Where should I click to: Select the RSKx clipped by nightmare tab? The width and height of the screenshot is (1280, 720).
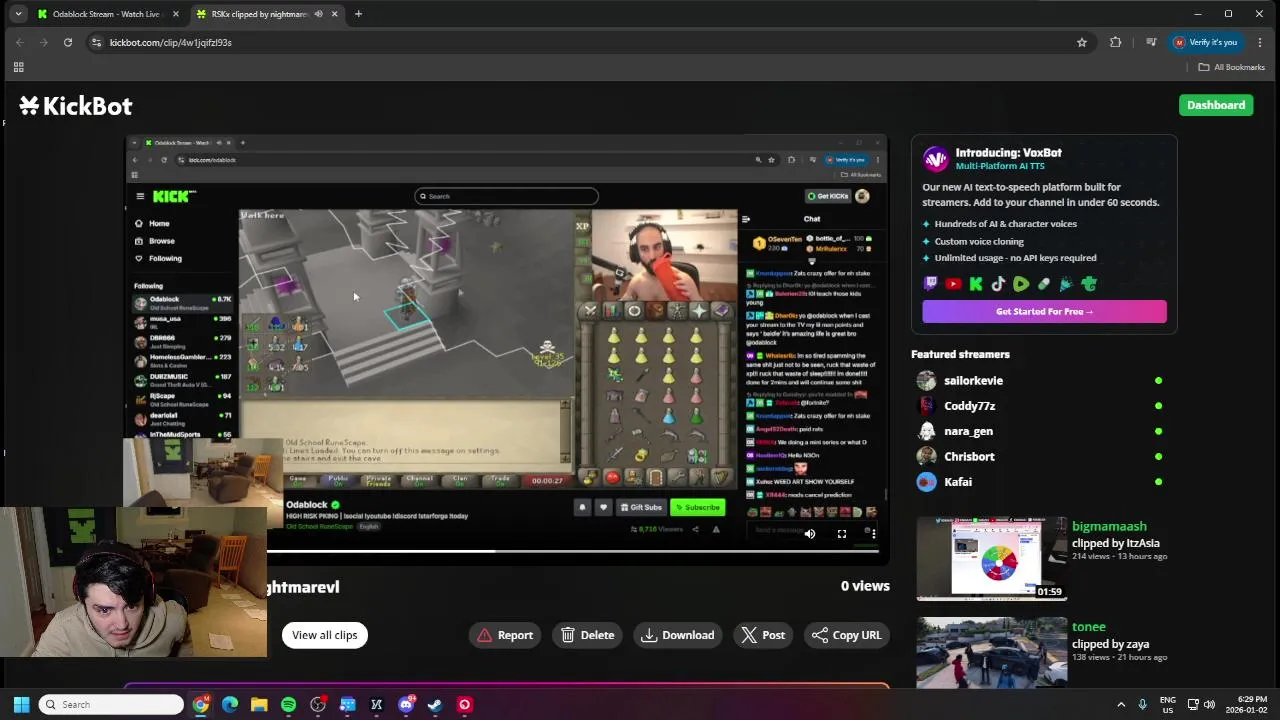click(x=258, y=14)
